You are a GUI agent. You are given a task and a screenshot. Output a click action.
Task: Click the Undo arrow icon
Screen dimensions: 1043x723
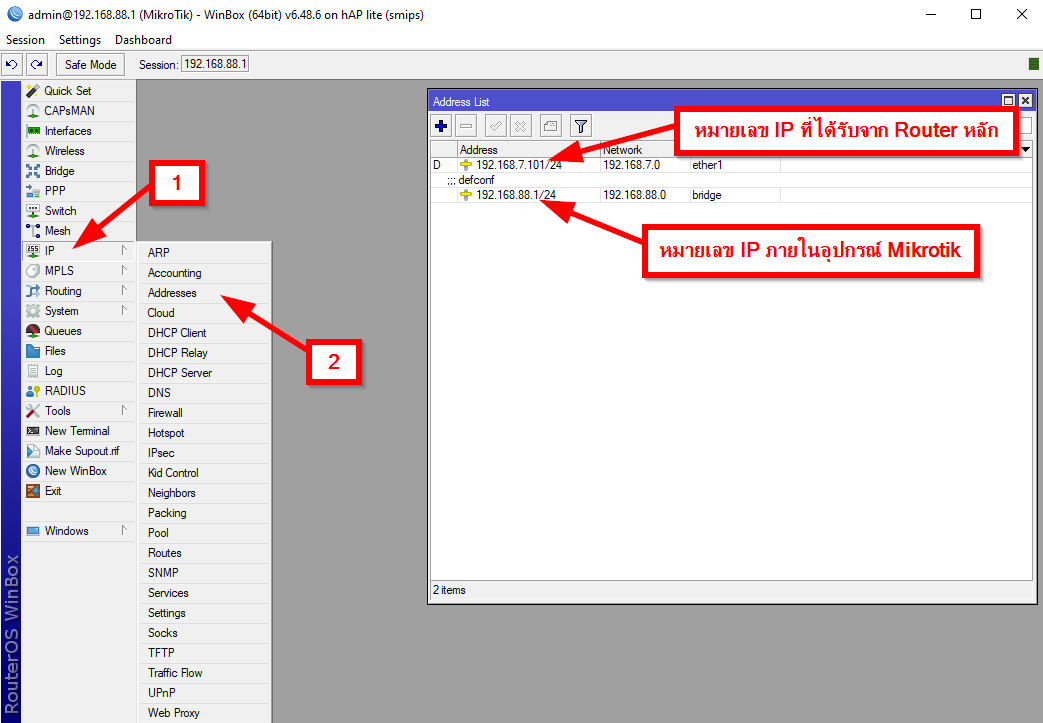12,65
